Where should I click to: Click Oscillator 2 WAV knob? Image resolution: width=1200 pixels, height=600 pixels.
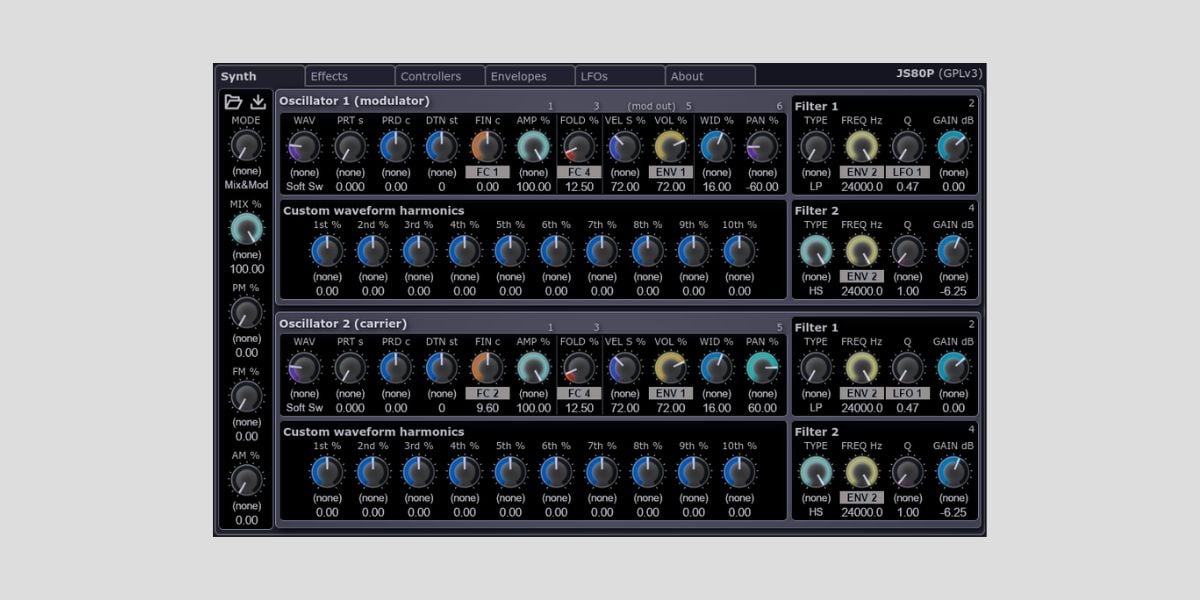(x=304, y=368)
